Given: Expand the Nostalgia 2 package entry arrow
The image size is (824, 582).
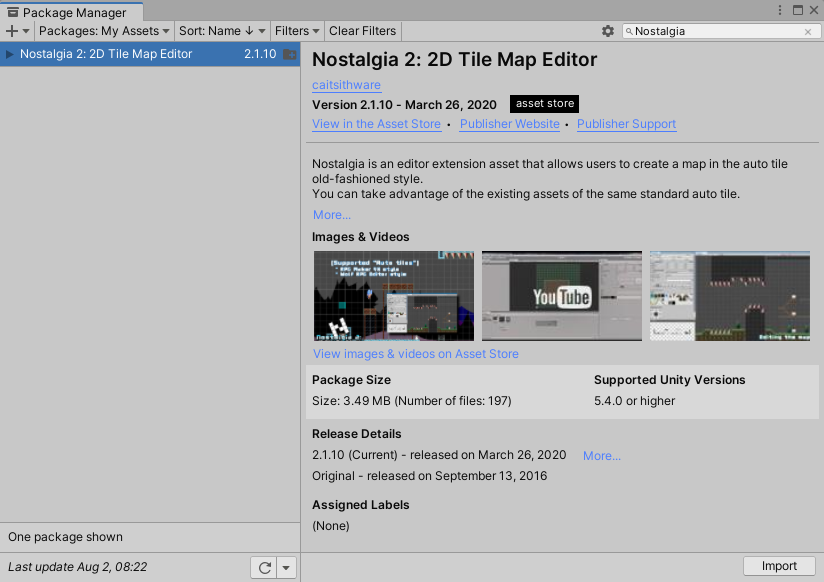Looking at the screenshot, I should click(10, 54).
